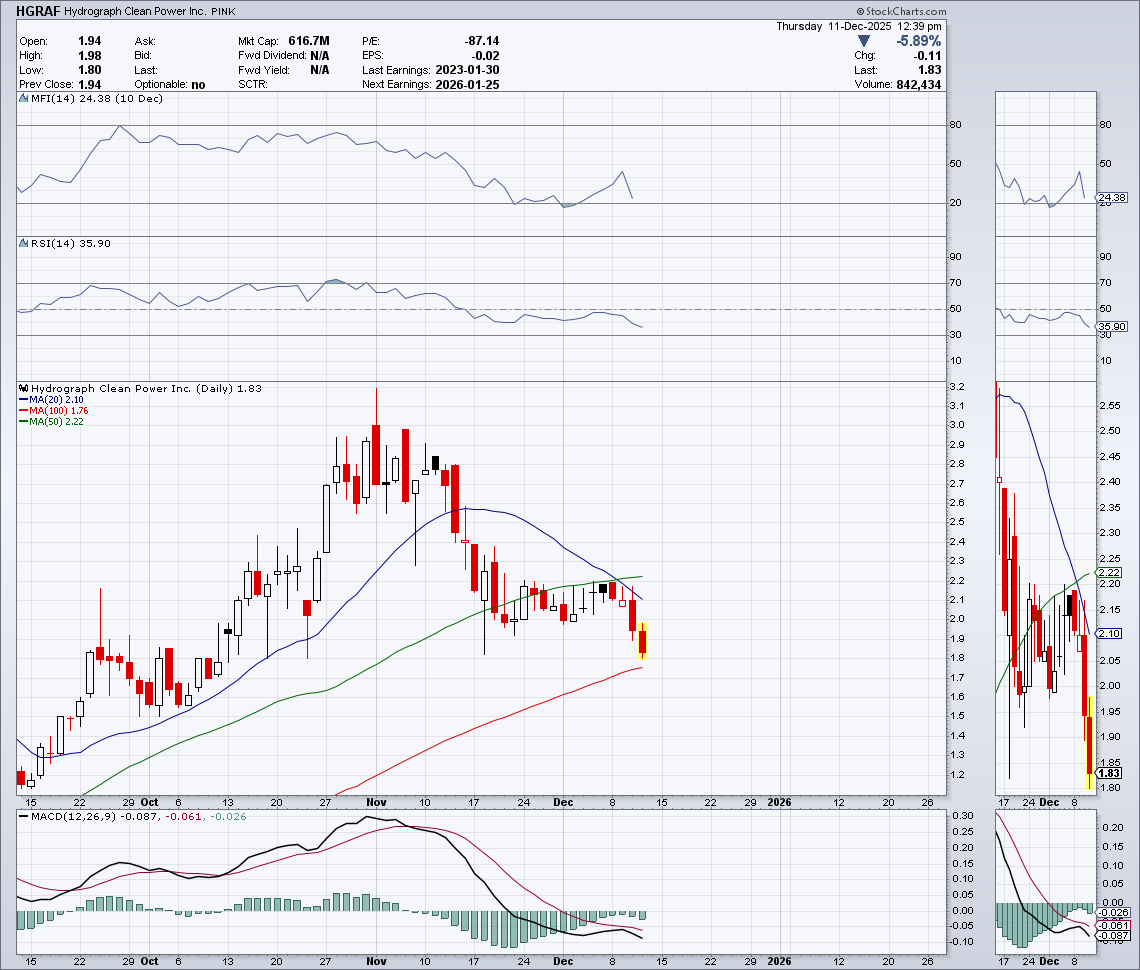This screenshot has width=1140, height=970.
Task: Click the candlestick icon beside Hydrograph (Daily) label
Action: (24, 388)
